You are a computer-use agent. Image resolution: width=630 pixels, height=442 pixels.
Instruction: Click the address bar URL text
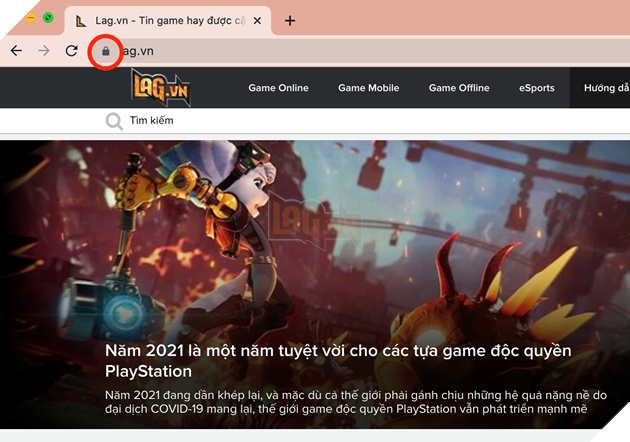tap(138, 51)
